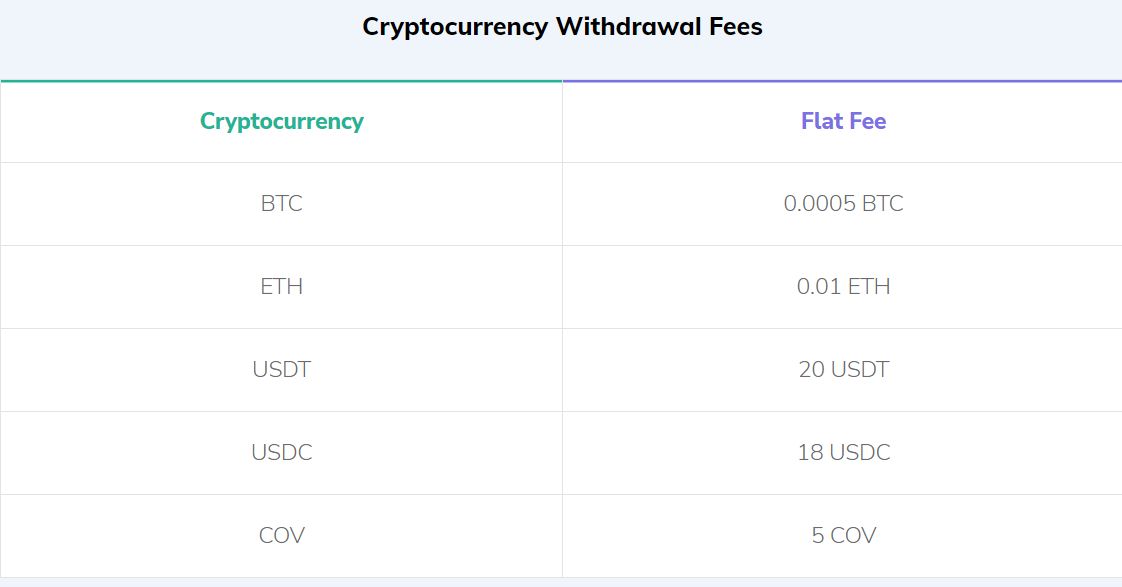Click the 20 USDT flat fee value
Image resolution: width=1122 pixels, height=587 pixels.
pyautogui.click(x=843, y=370)
